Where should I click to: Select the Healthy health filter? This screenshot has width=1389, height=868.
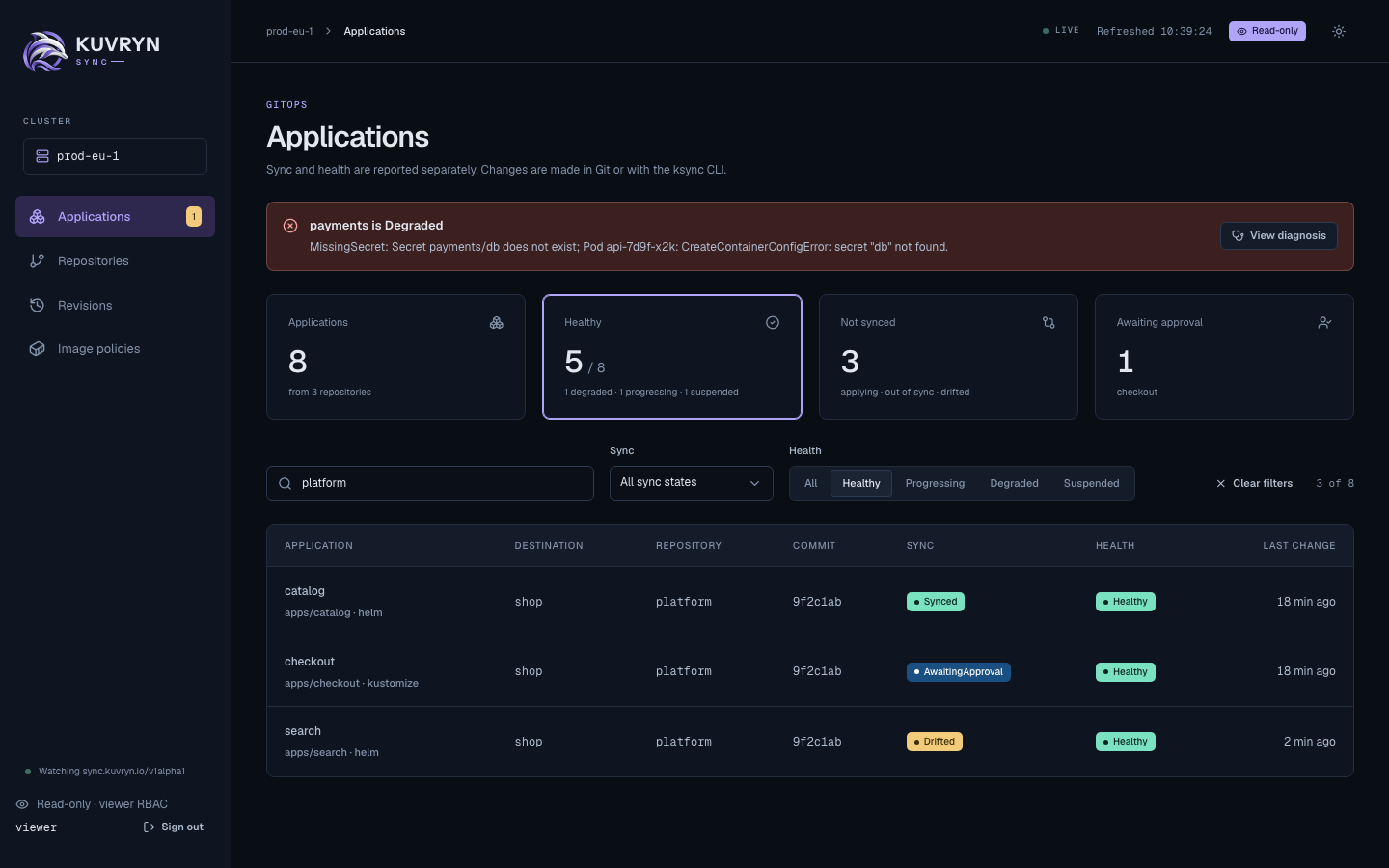861,483
